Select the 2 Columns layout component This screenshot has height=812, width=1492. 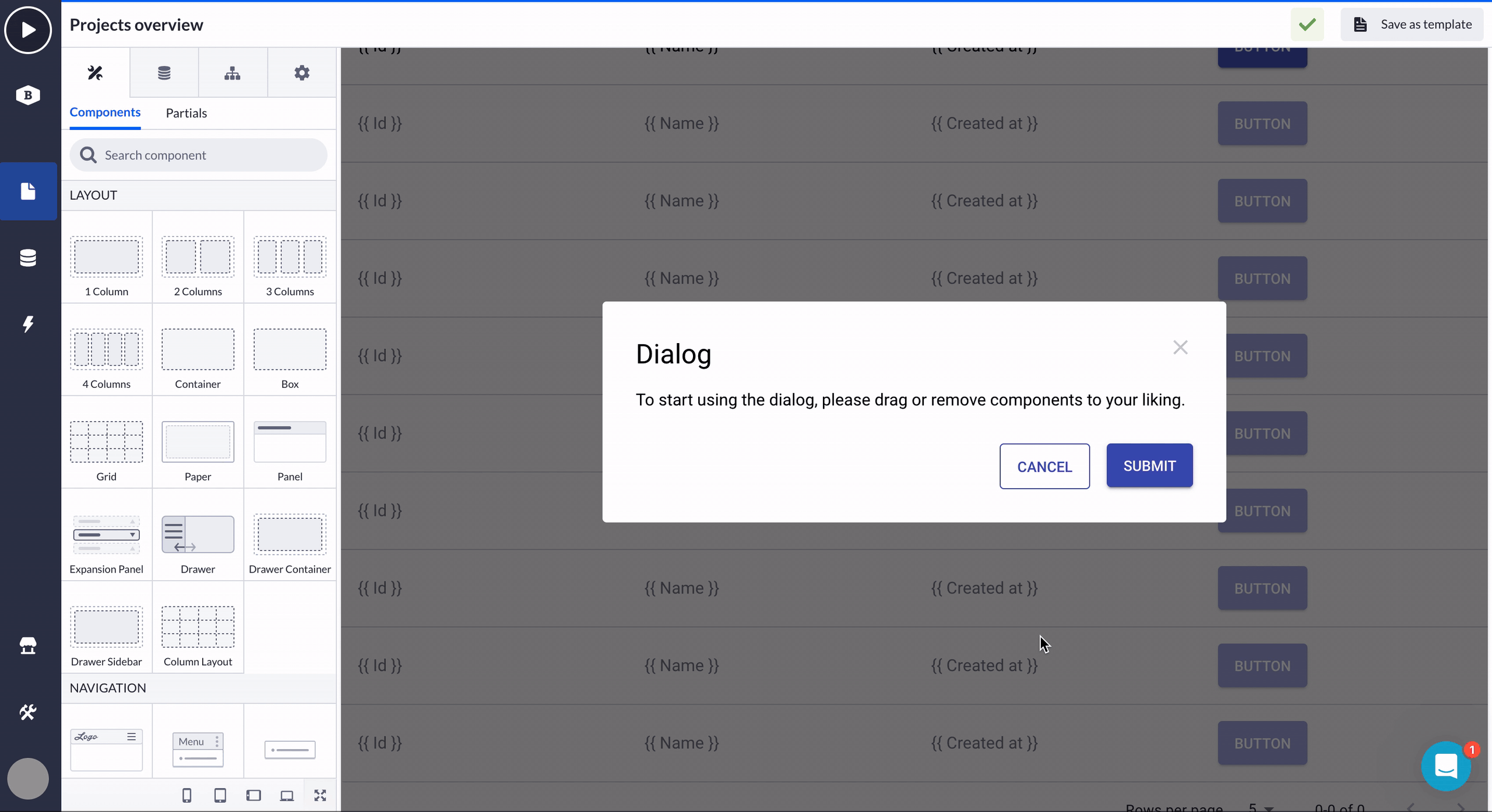198,257
